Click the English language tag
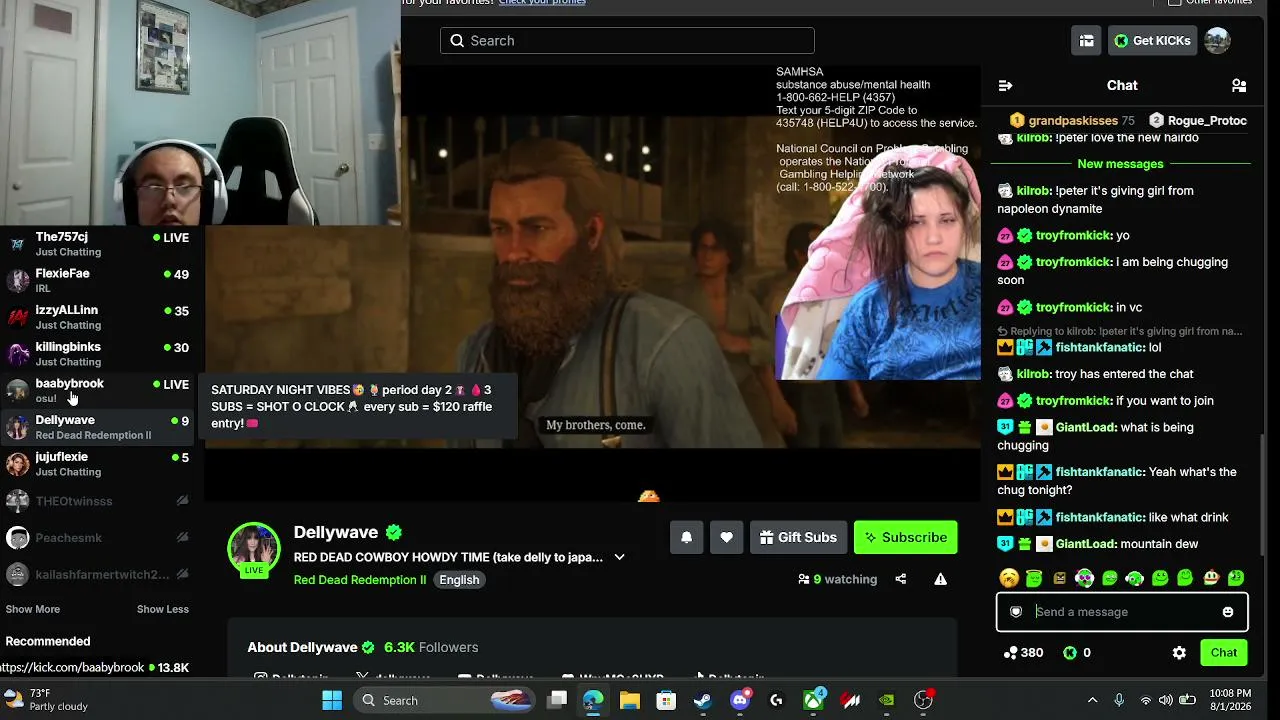 [x=460, y=580]
